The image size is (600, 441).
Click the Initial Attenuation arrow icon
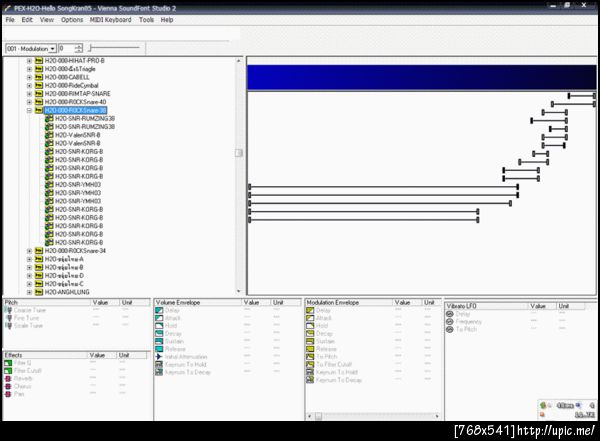pos(159,356)
